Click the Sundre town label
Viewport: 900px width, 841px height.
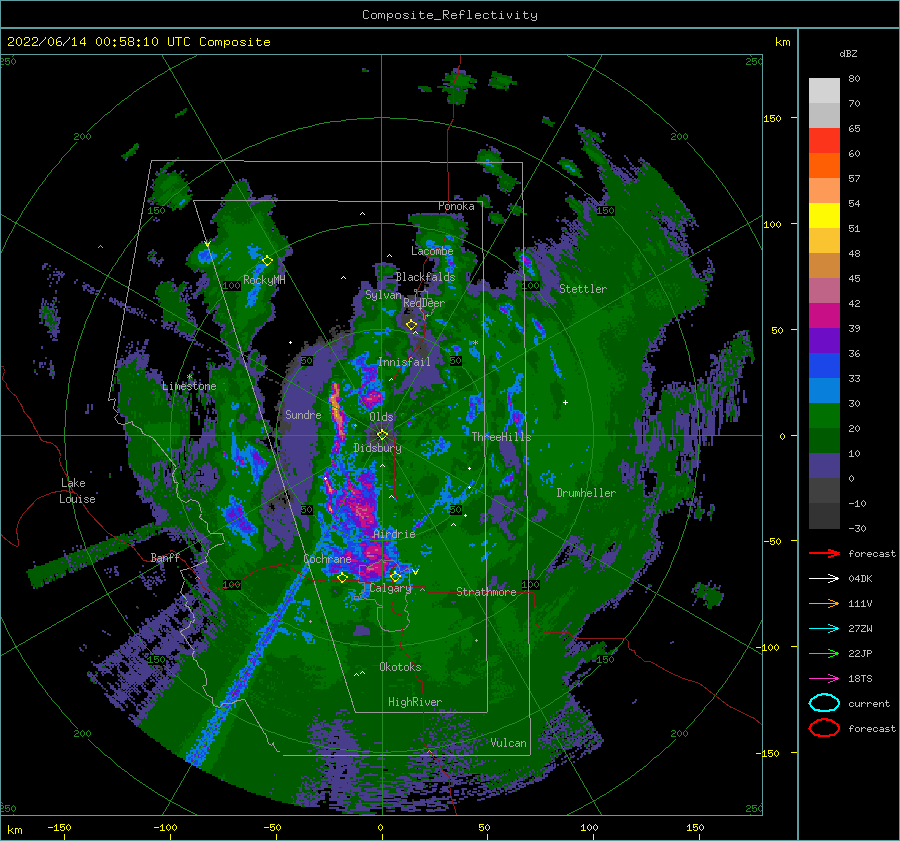pyautogui.click(x=303, y=415)
